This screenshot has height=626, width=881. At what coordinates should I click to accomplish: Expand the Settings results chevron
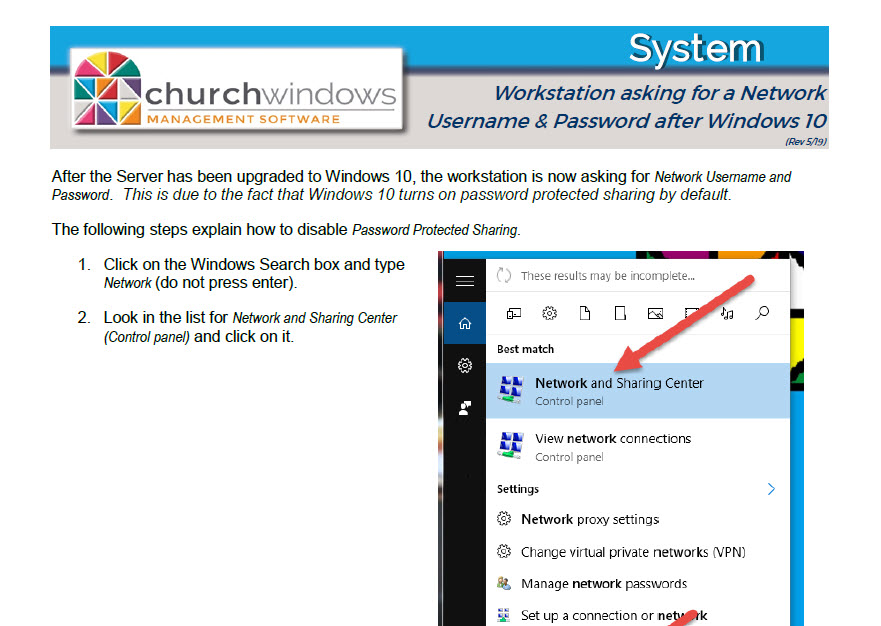[x=771, y=489]
